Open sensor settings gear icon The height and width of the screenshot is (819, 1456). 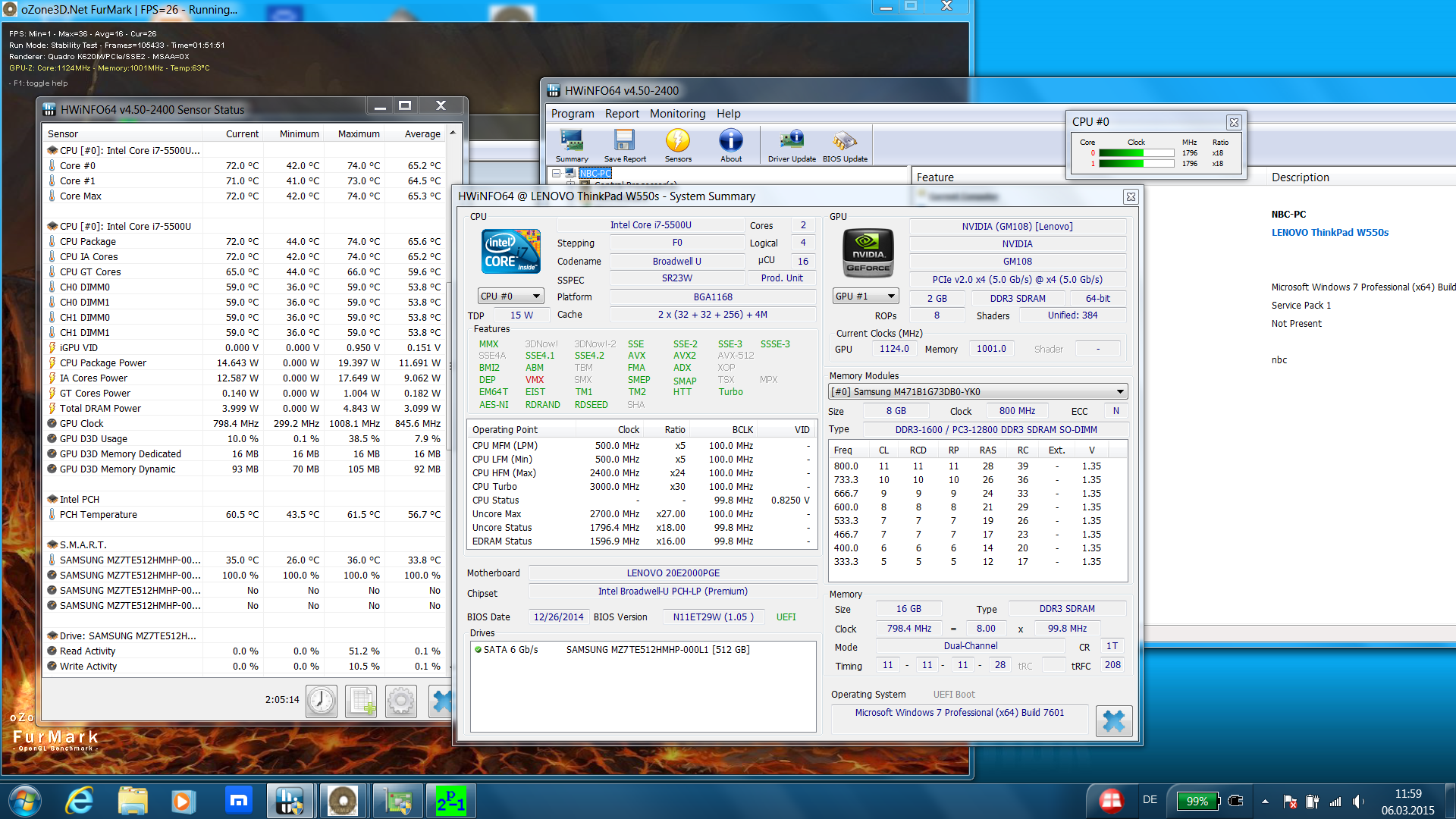click(x=401, y=701)
